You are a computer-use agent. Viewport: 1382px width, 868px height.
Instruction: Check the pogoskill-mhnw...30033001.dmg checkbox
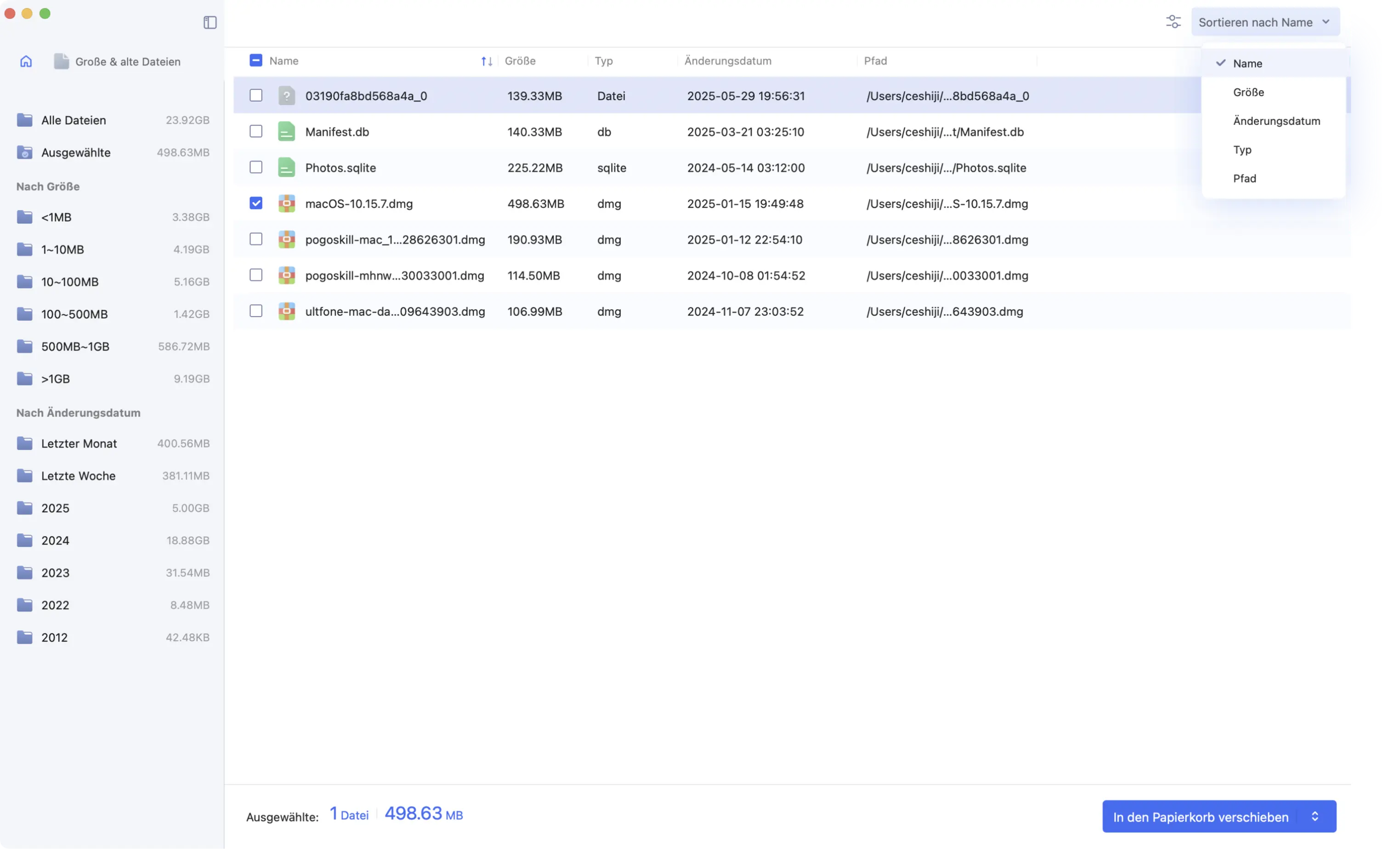pos(256,275)
